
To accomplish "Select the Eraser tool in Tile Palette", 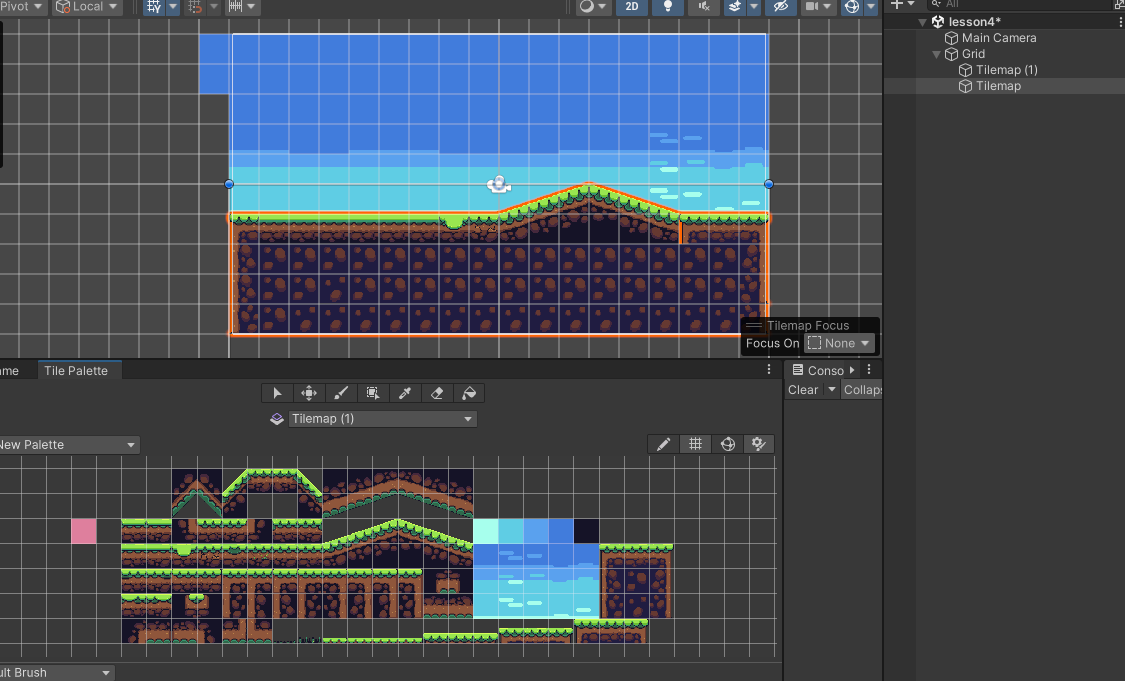I will pyautogui.click(x=437, y=392).
